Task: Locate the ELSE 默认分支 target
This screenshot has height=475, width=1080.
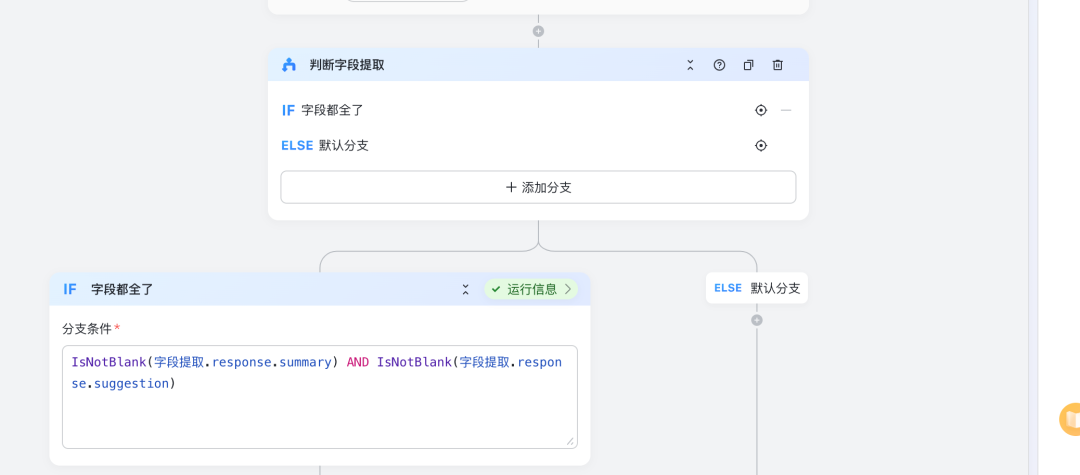Action: pyautogui.click(x=760, y=145)
